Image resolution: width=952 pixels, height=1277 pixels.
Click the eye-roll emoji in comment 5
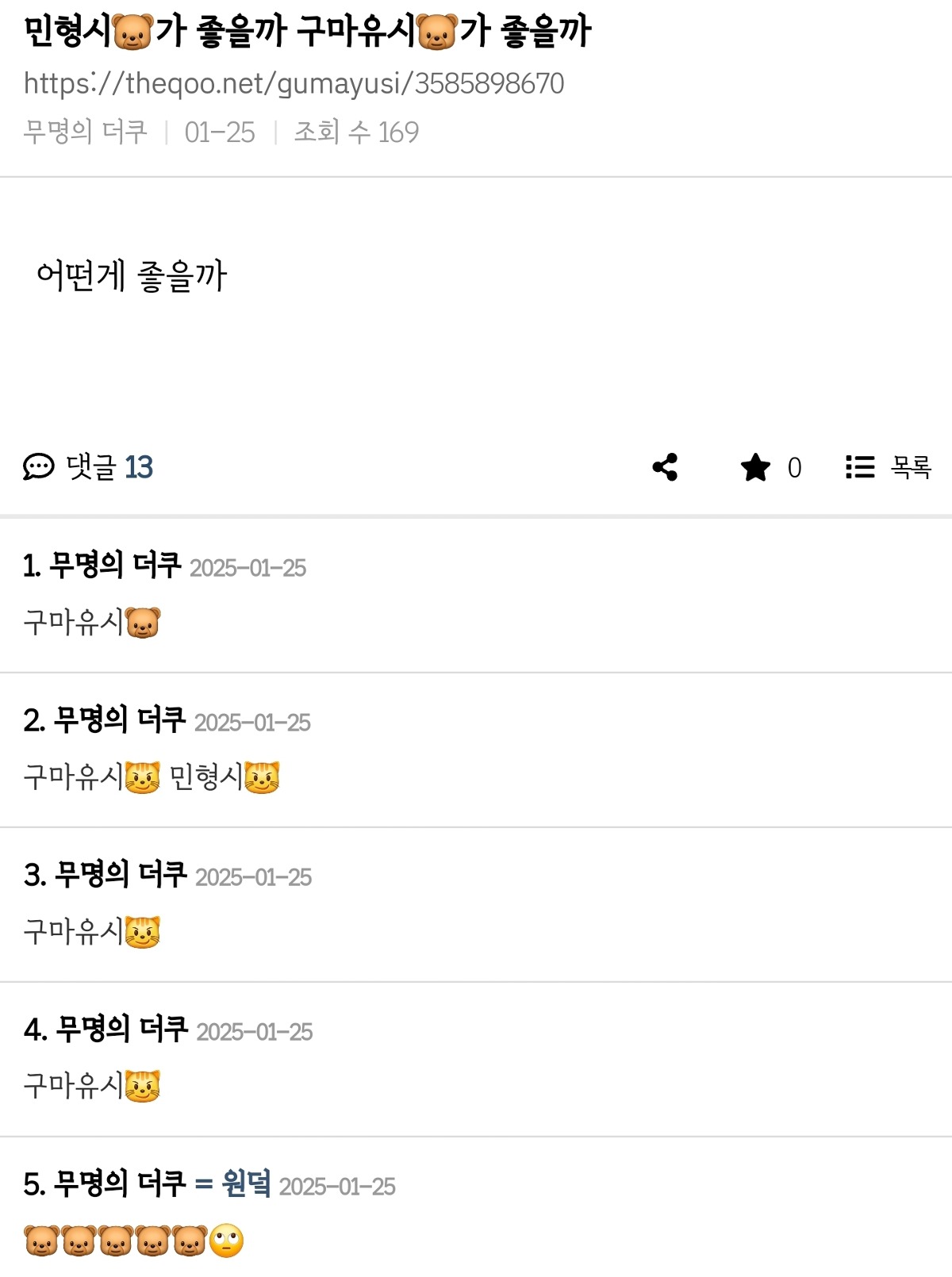[x=227, y=1241]
